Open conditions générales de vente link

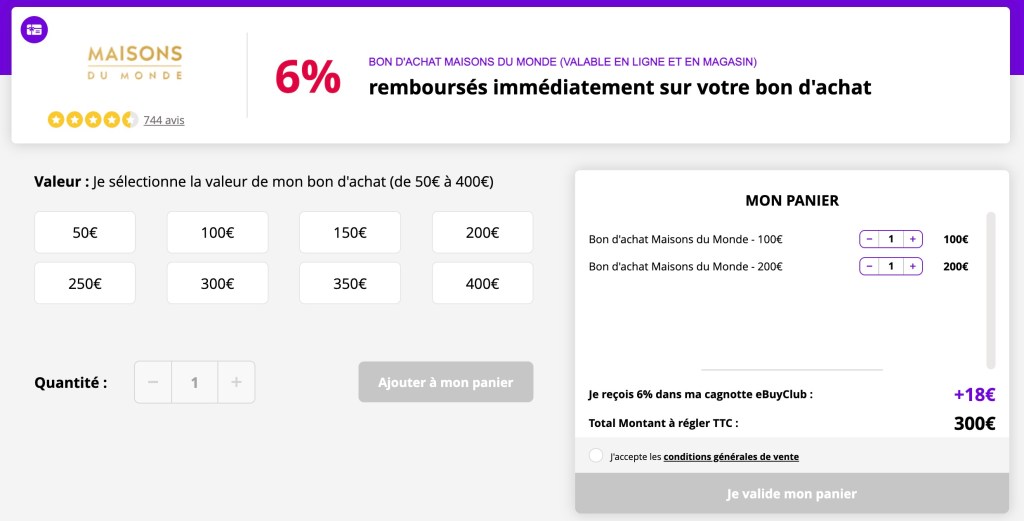pyautogui.click(x=731, y=457)
